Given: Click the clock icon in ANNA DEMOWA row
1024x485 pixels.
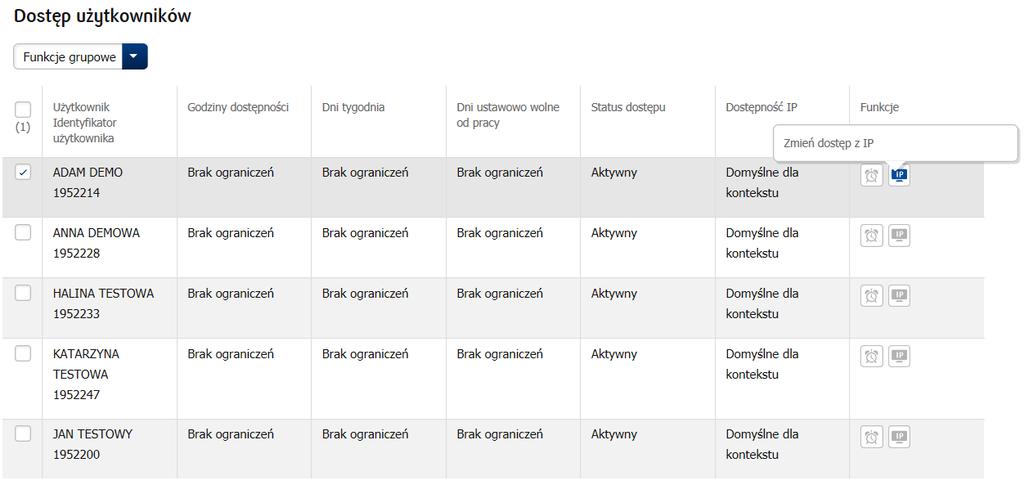Looking at the screenshot, I should [871, 236].
